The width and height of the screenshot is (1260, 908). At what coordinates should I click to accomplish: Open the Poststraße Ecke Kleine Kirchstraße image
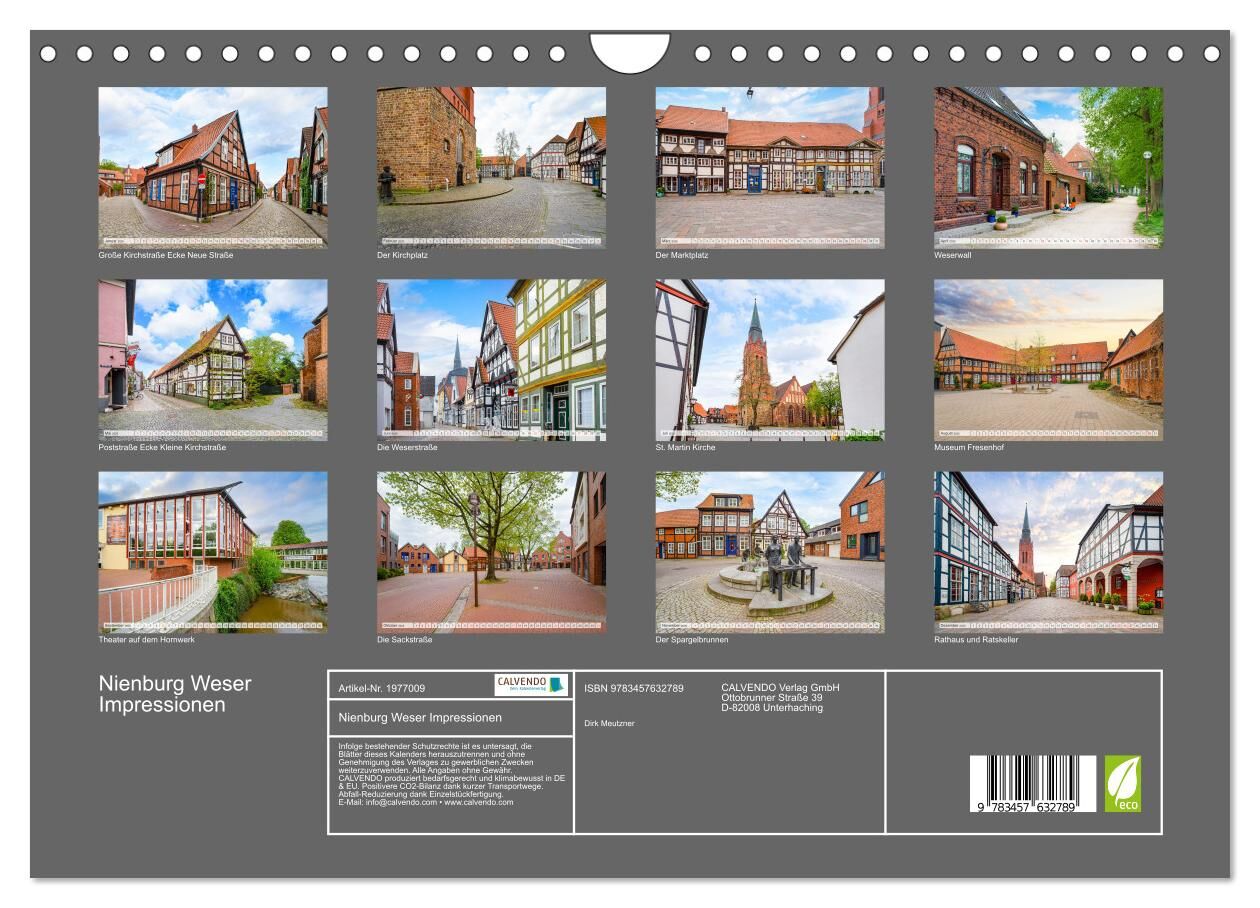click(x=212, y=359)
